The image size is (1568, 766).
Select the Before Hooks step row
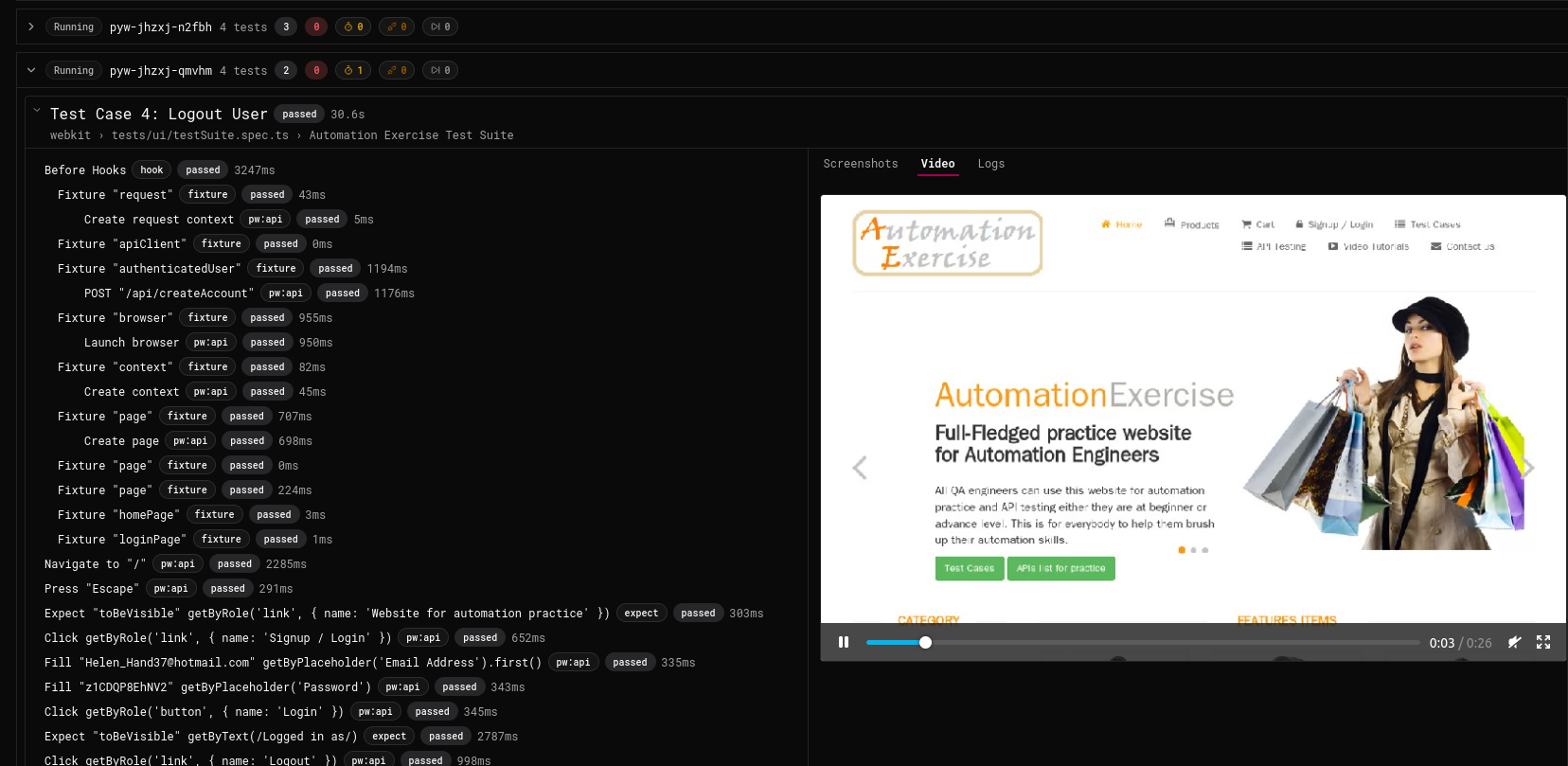click(160, 170)
